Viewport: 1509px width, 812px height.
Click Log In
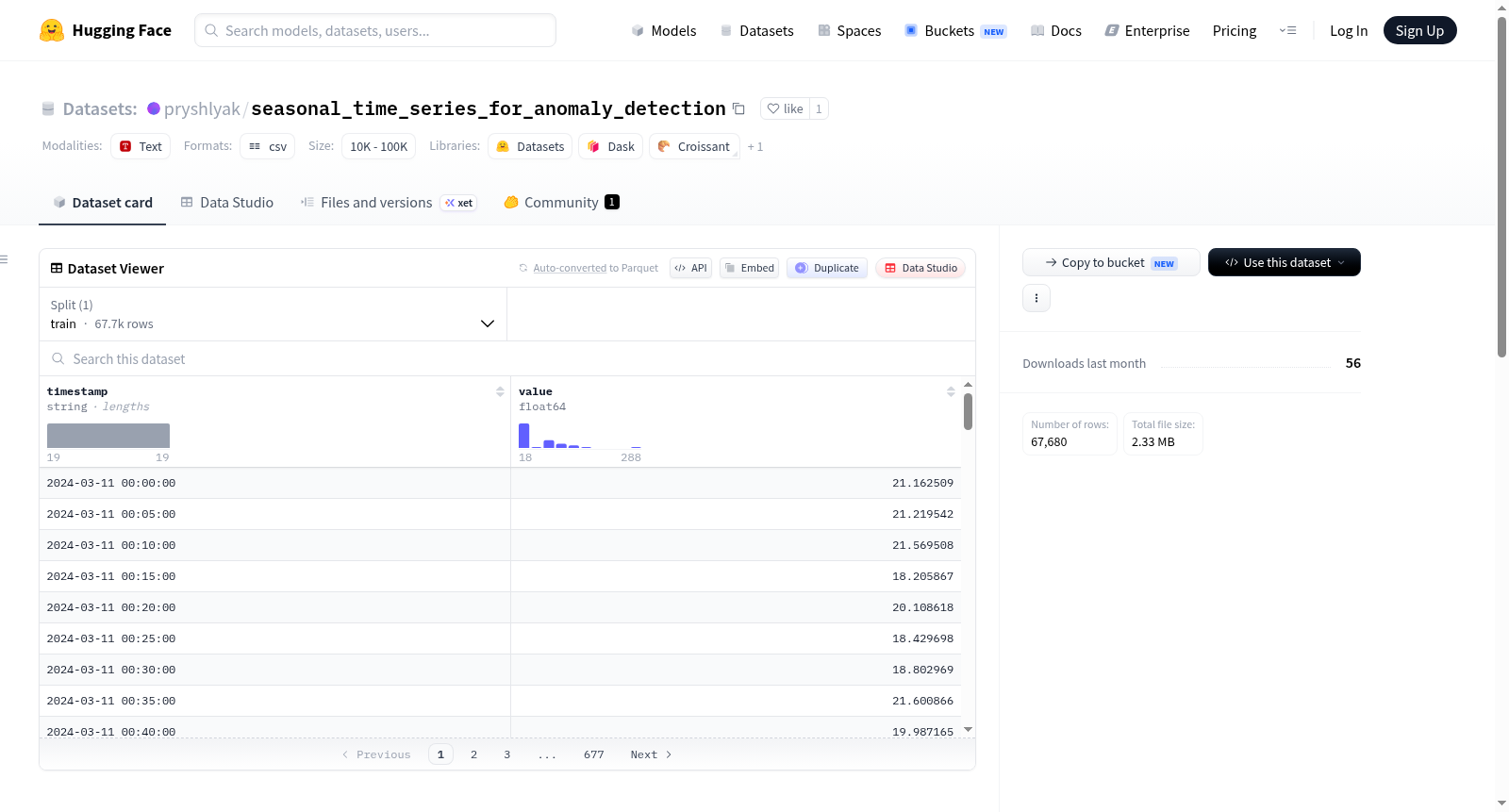(1349, 30)
